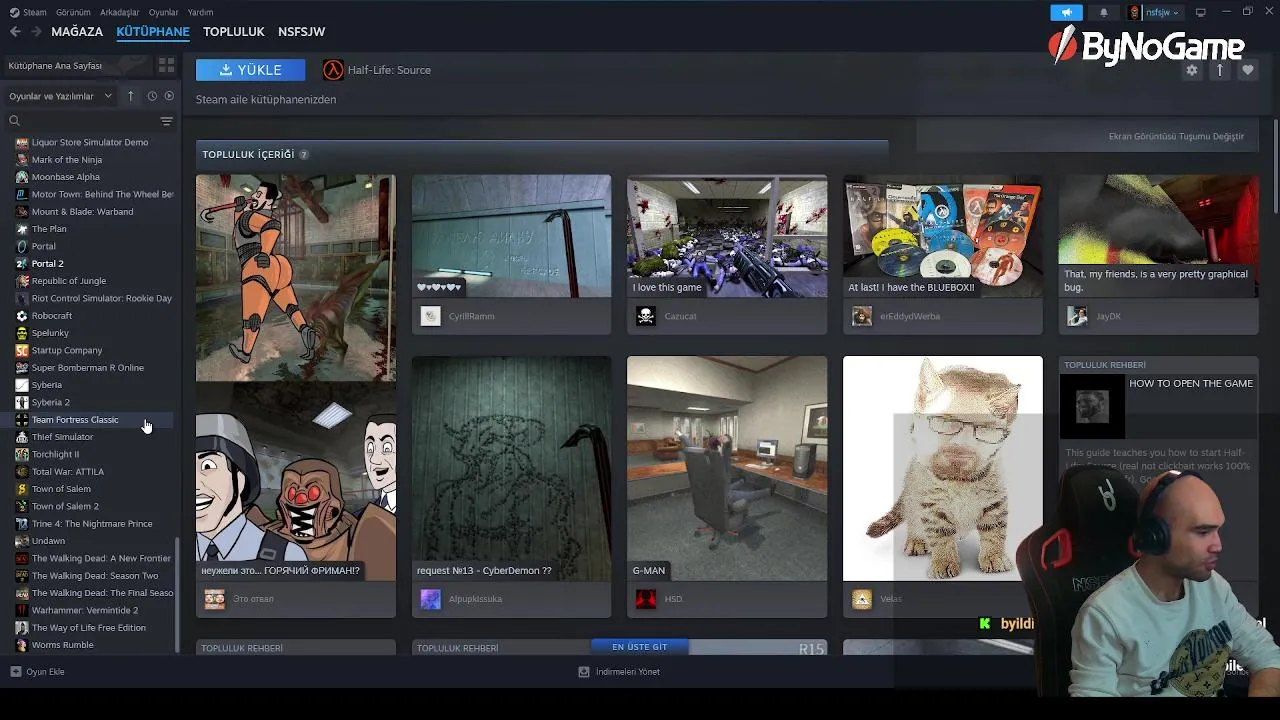Add game to favorites with the heart icon
Image resolution: width=1280 pixels, height=720 pixels.
tap(1247, 70)
